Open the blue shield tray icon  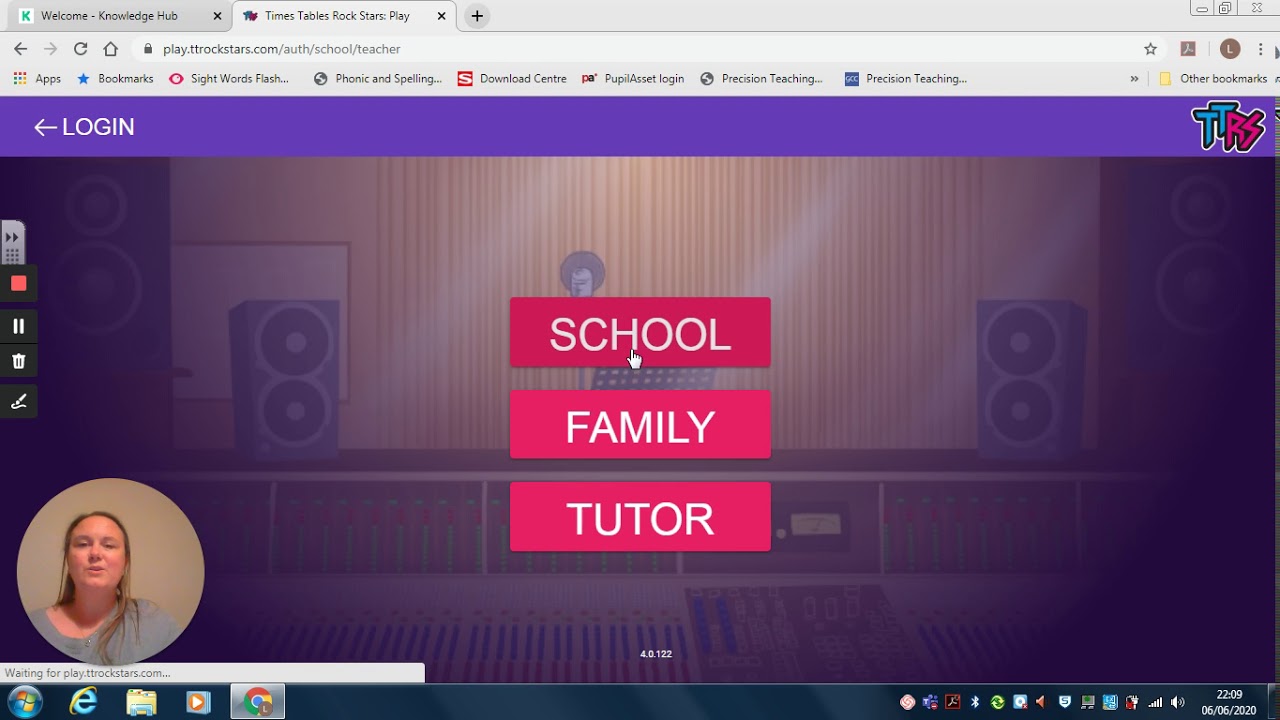coord(1064,702)
